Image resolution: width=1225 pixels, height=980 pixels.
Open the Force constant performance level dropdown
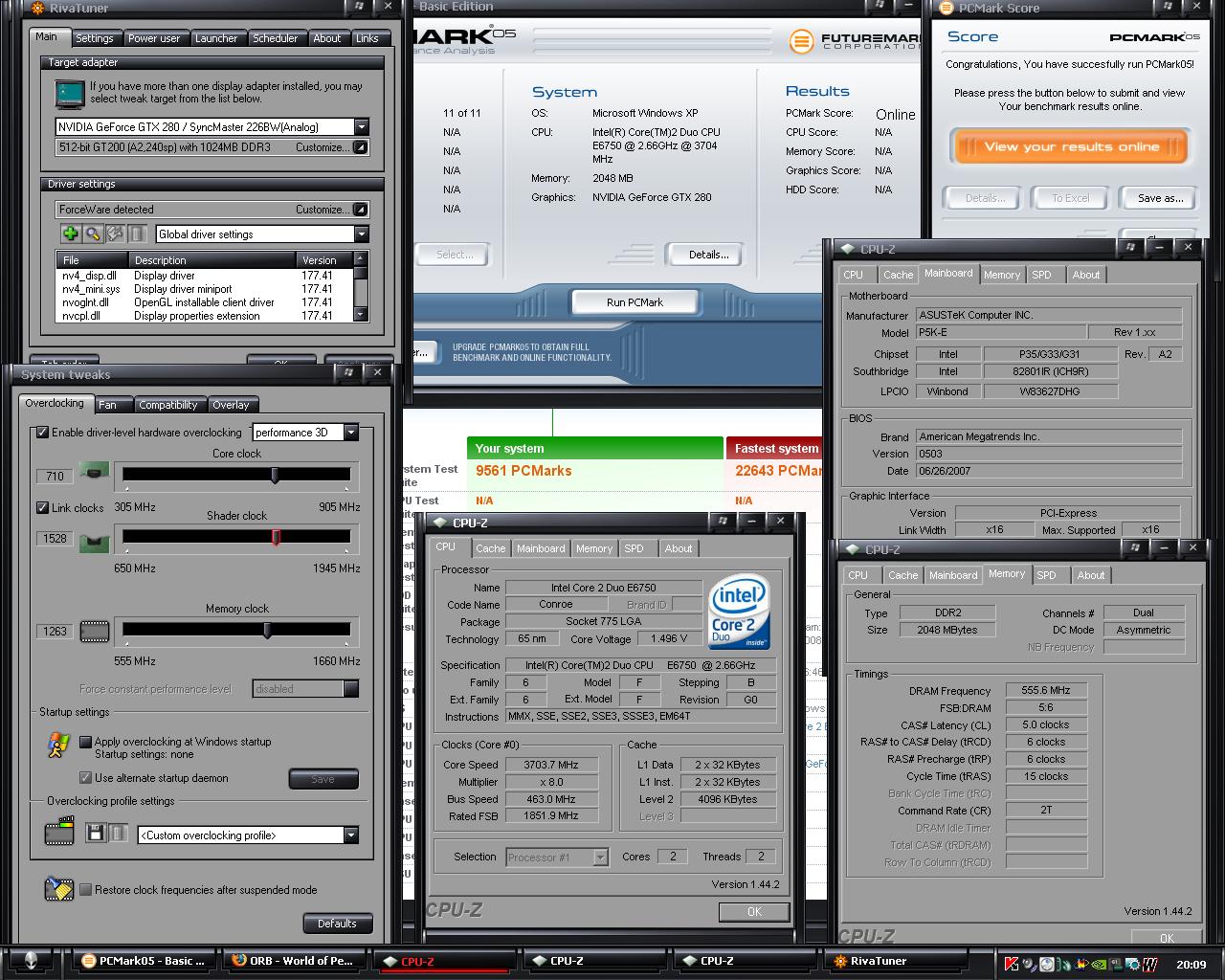pos(351,689)
